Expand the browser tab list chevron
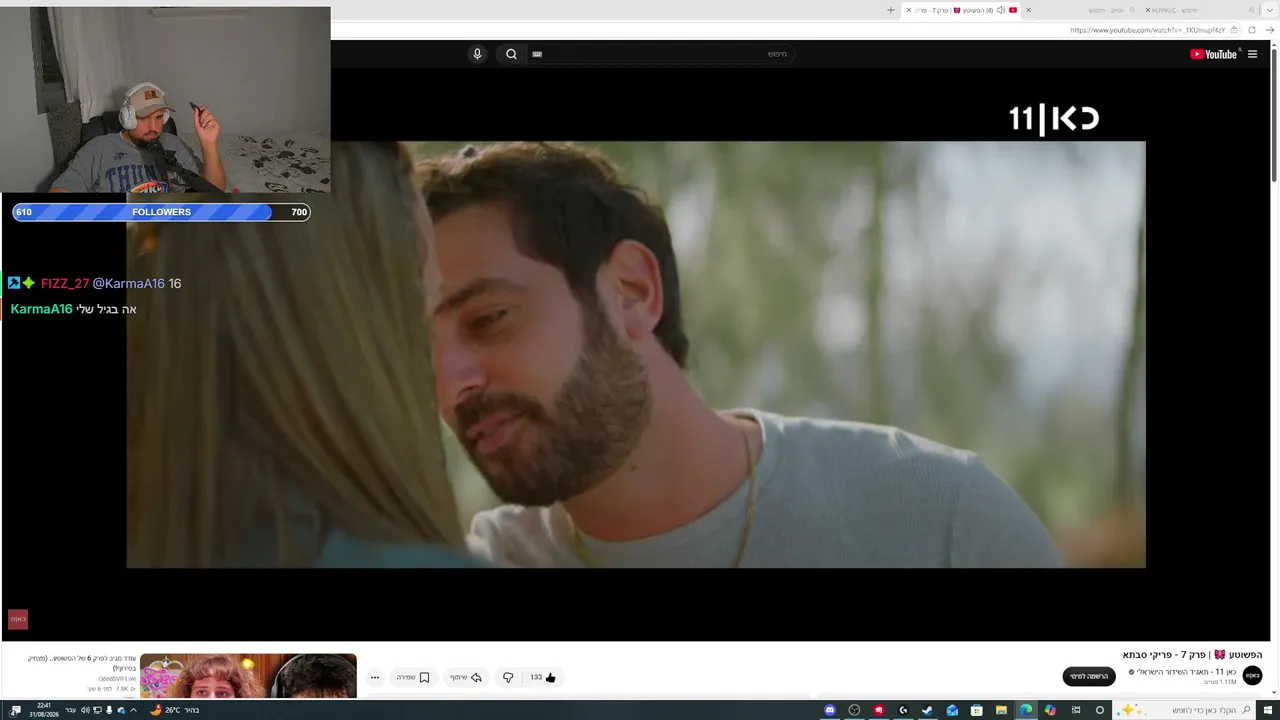 pyautogui.click(x=1271, y=10)
